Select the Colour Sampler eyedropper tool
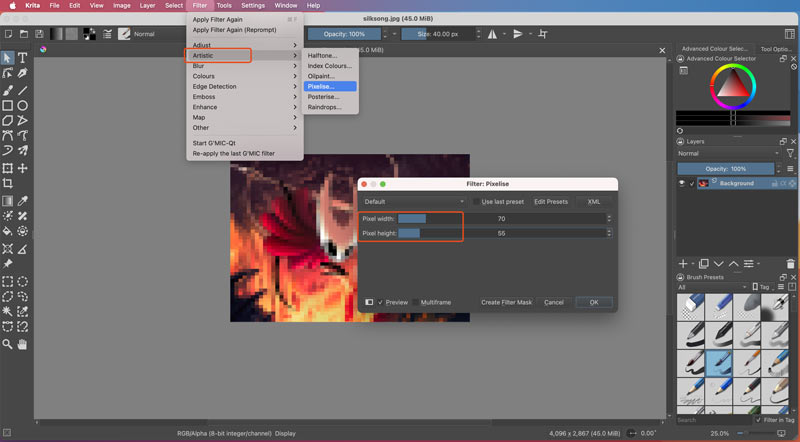The height and width of the screenshot is (442, 800). (x=22, y=201)
